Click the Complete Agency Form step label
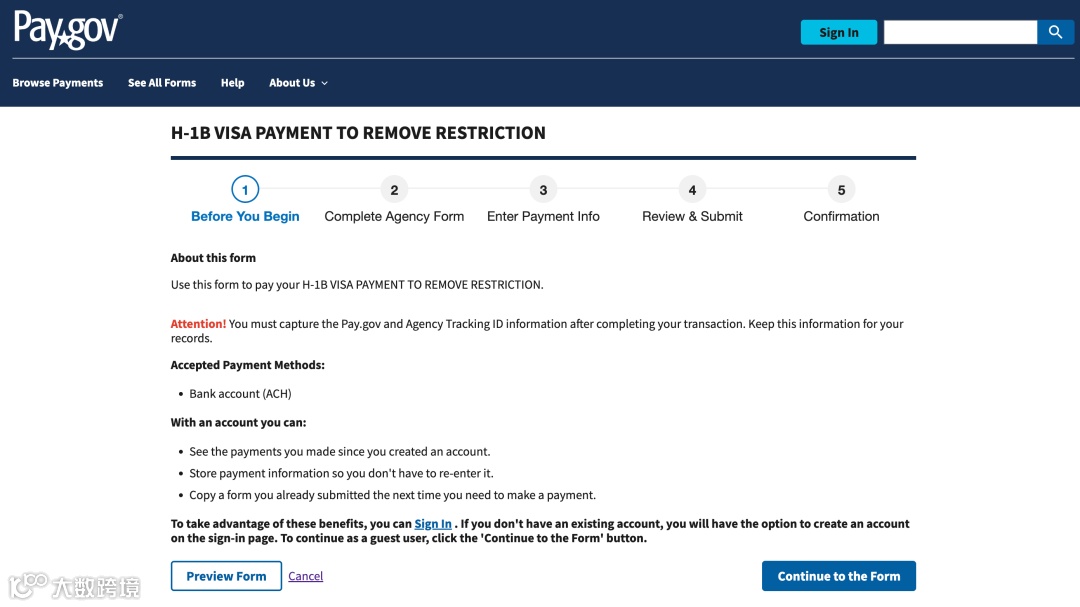Screen dimensions: 1080x607 (x=394, y=216)
